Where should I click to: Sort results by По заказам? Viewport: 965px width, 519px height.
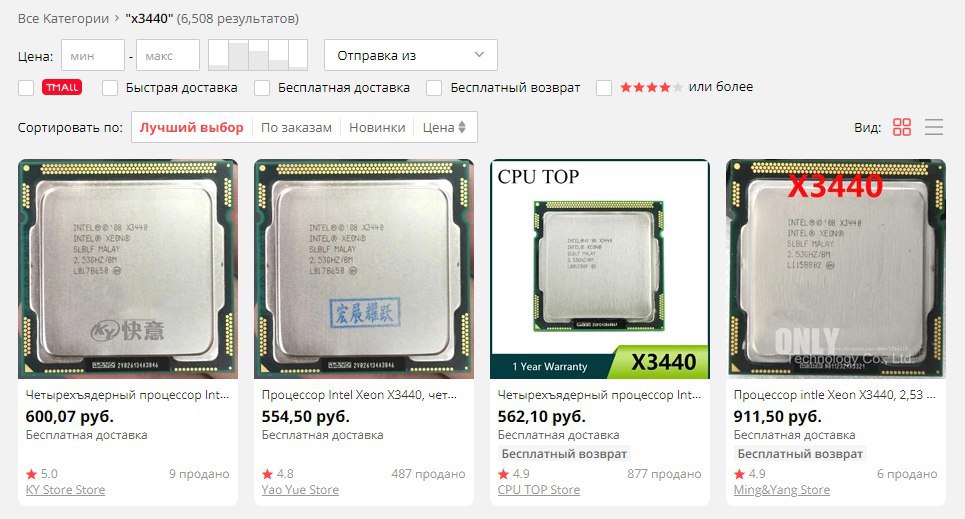tap(296, 127)
